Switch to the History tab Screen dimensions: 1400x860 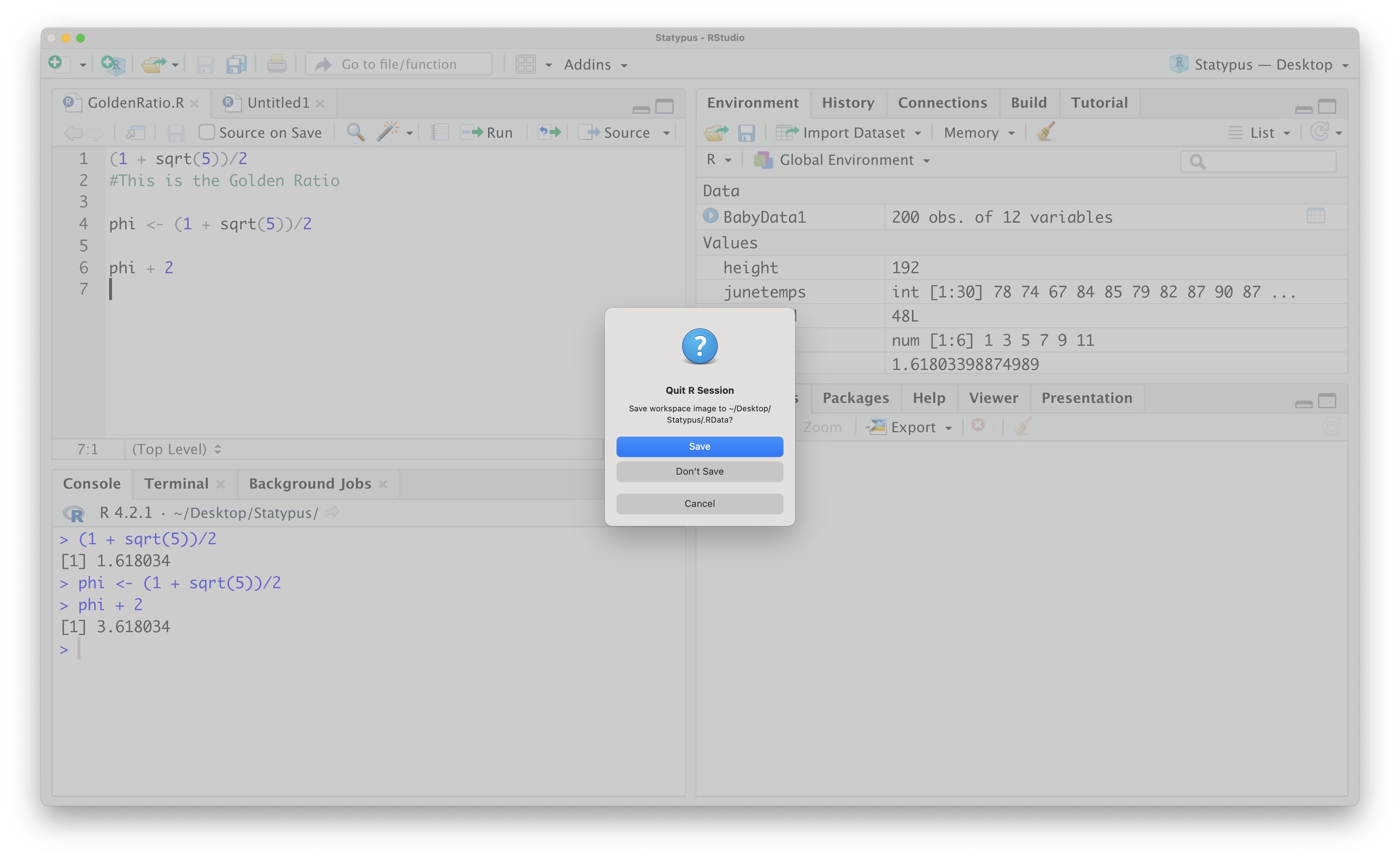tap(848, 103)
